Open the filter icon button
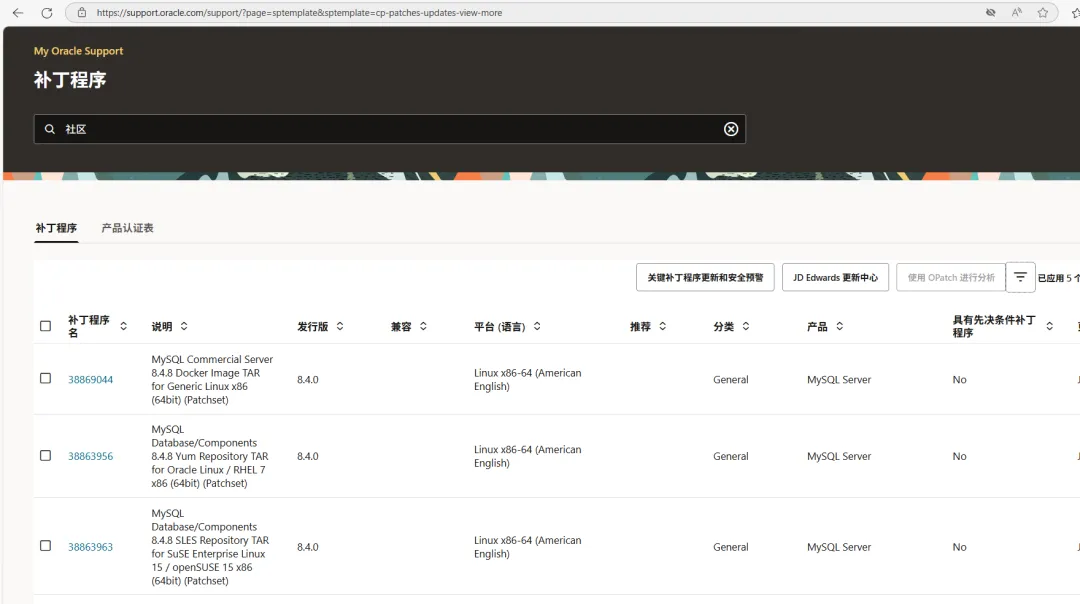The image size is (1080, 604). click(1020, 277)
